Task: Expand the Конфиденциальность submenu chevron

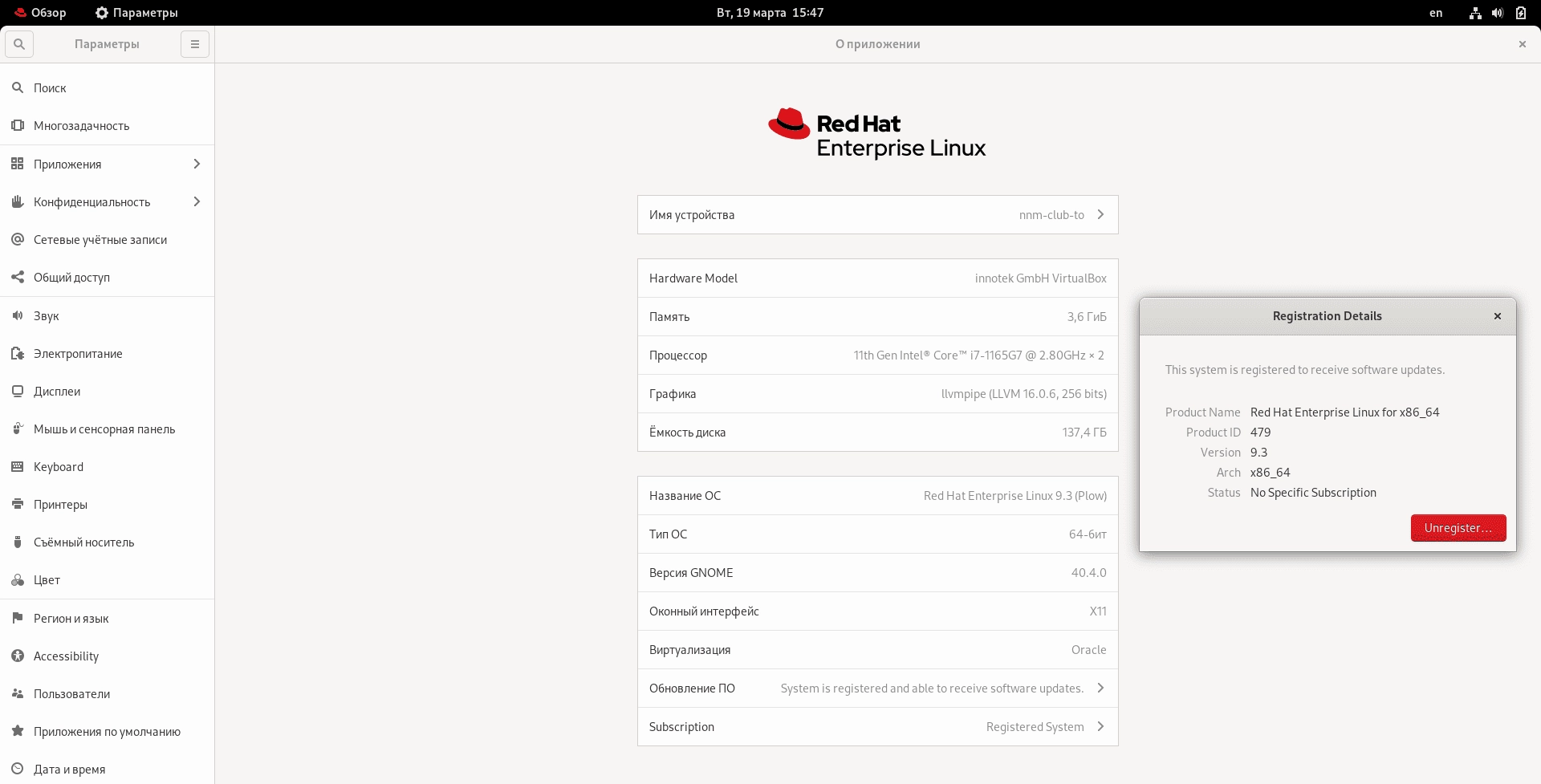Action: click(197, 201)
